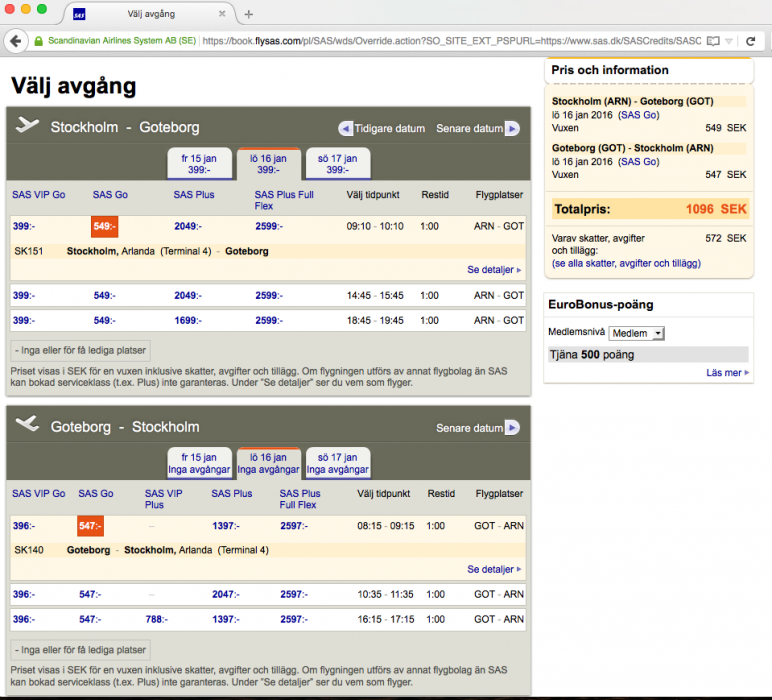The image size is (772, 700).
Task: Click Totalpris 1096 SEK amount
Action: pyautogui.click(x=716, y=209)
